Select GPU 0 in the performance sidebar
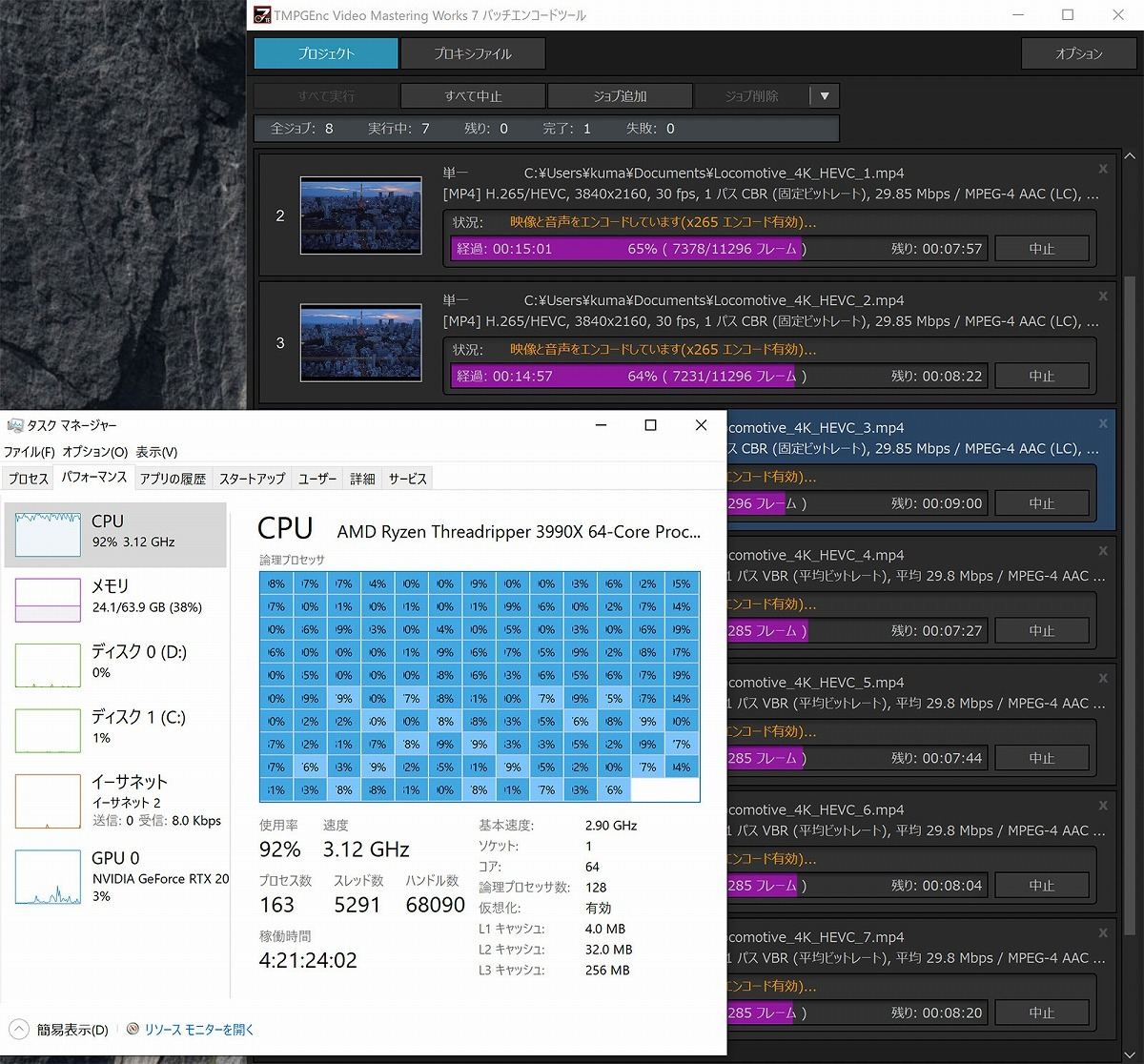 tap(115, 876)
